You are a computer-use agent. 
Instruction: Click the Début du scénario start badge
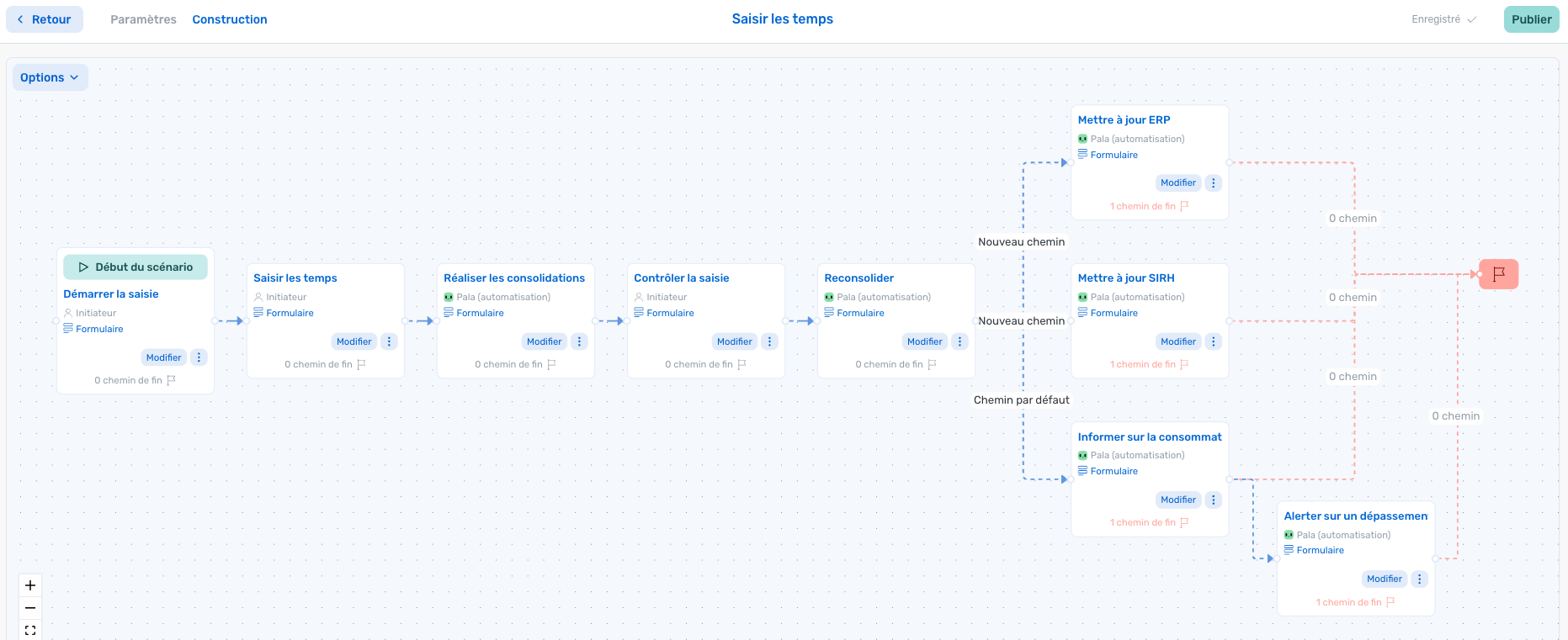pos(136,267)
